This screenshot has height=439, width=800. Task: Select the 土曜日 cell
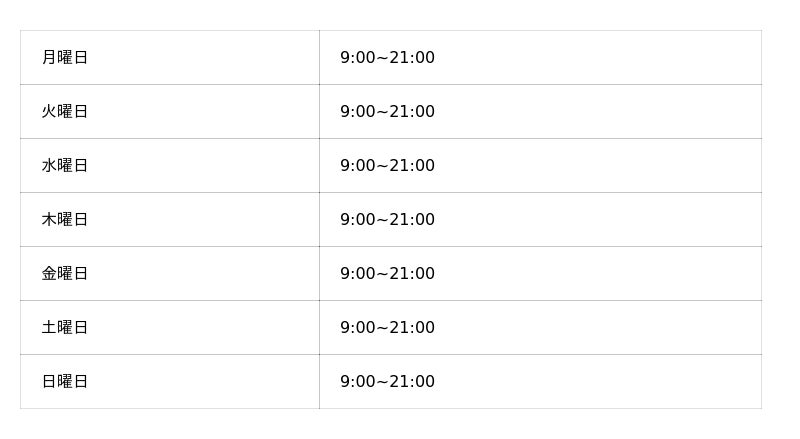[x=65, y=328]
